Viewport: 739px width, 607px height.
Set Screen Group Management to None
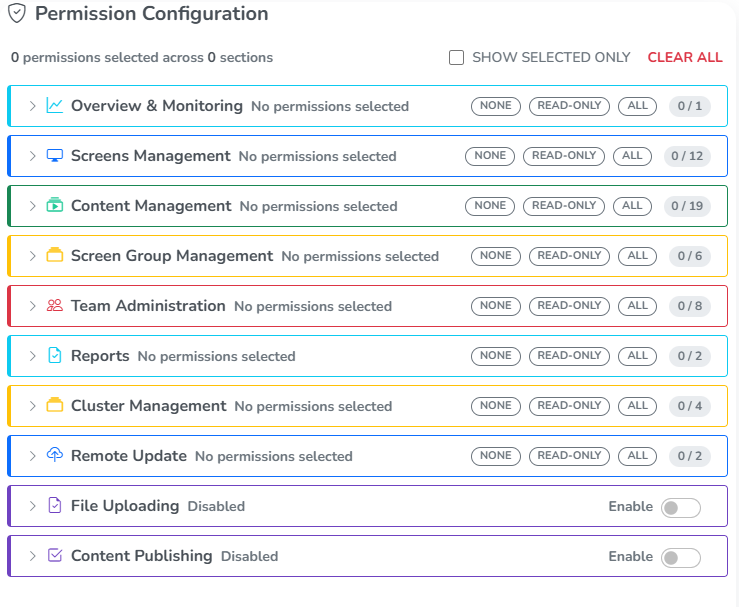click(496, 256)
